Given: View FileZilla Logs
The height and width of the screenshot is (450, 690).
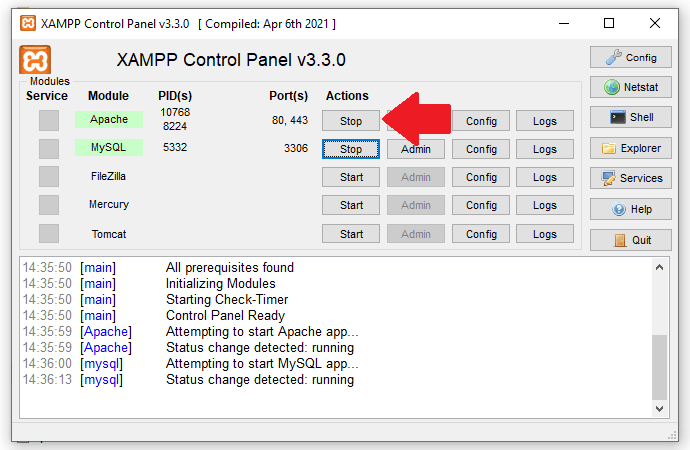Looking at the screenshot, I should point(545,177).
